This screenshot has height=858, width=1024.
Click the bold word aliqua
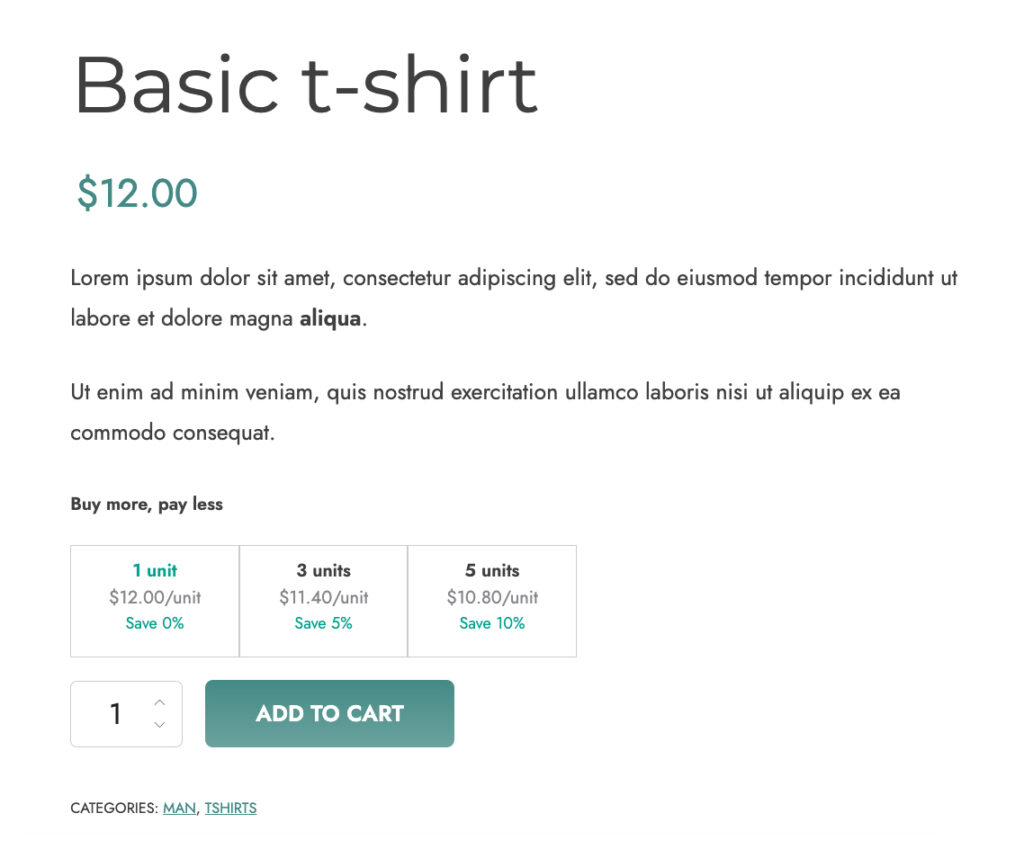(330, 319)
